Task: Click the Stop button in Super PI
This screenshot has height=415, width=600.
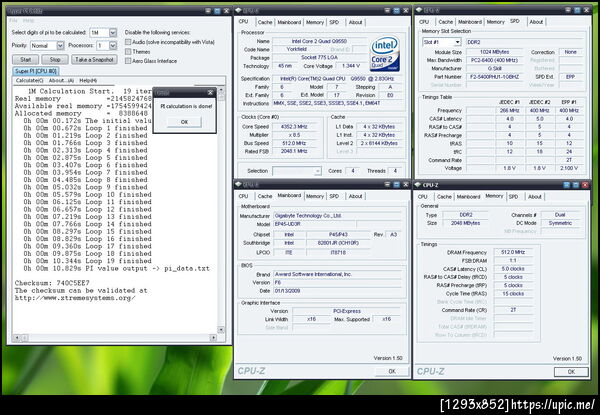Action: [55, 59]
